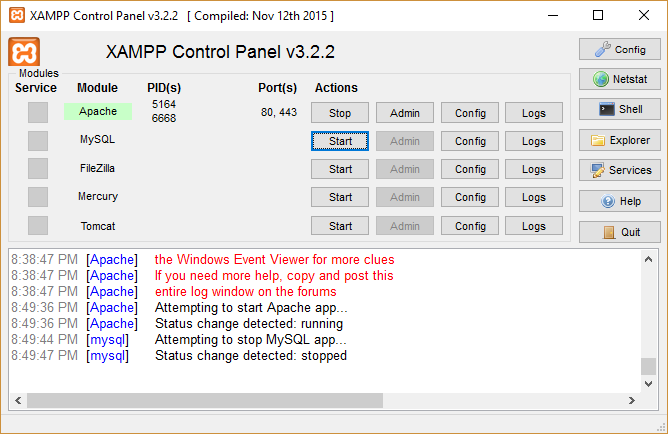Image resolution: width=668 pixels, height=434 pixels.
Task: Open Explorer folder button
Action: tap(619, 140)
